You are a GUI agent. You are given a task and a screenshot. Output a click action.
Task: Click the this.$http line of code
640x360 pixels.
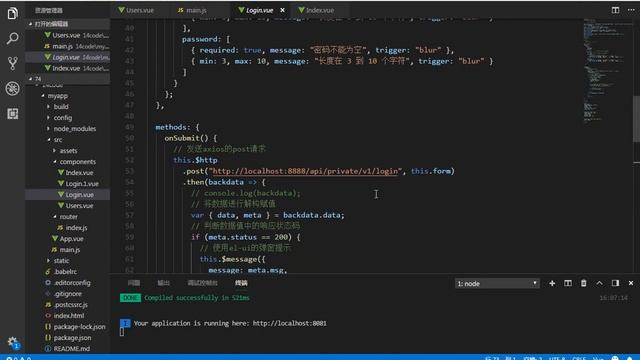[x=195, y=160]
